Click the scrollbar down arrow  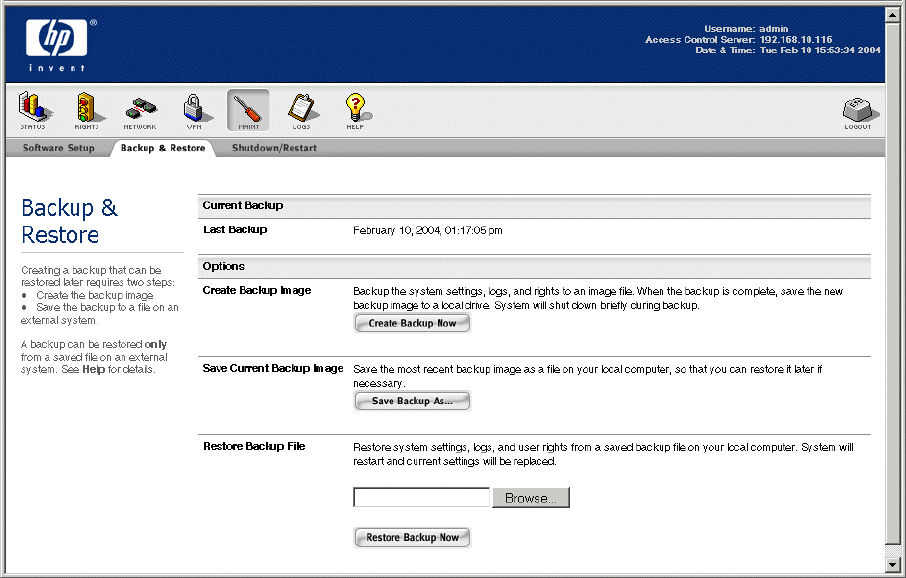[895, 564]
